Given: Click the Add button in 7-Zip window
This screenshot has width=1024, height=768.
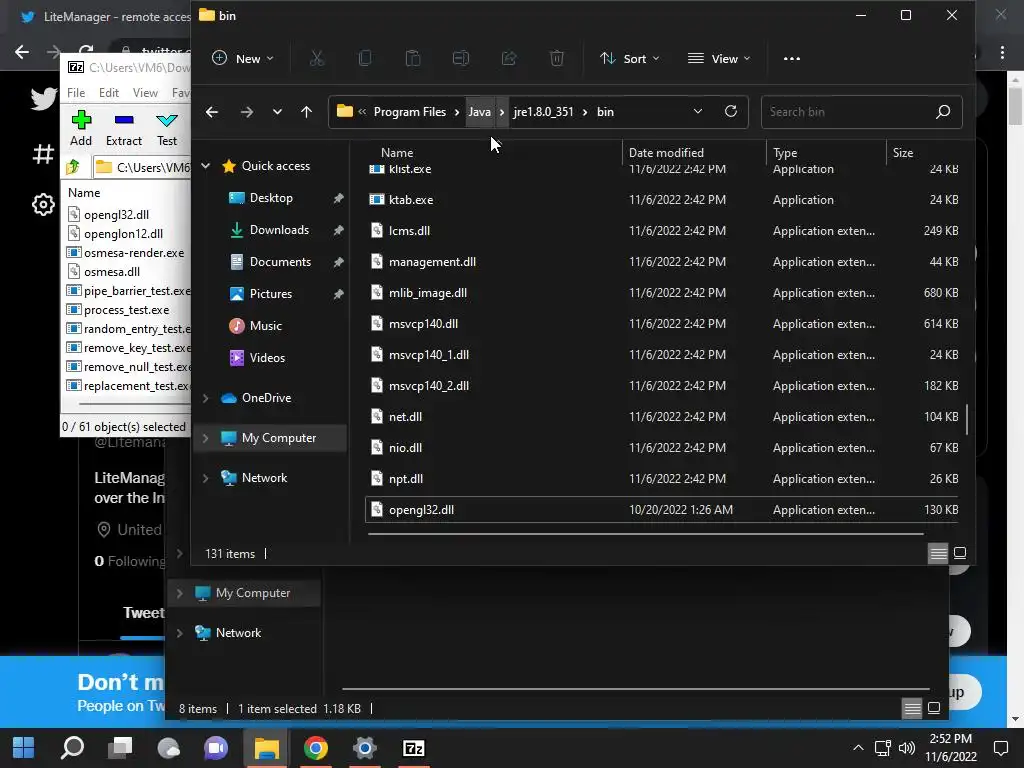Looking at the screenshot, I should point(81,129).
